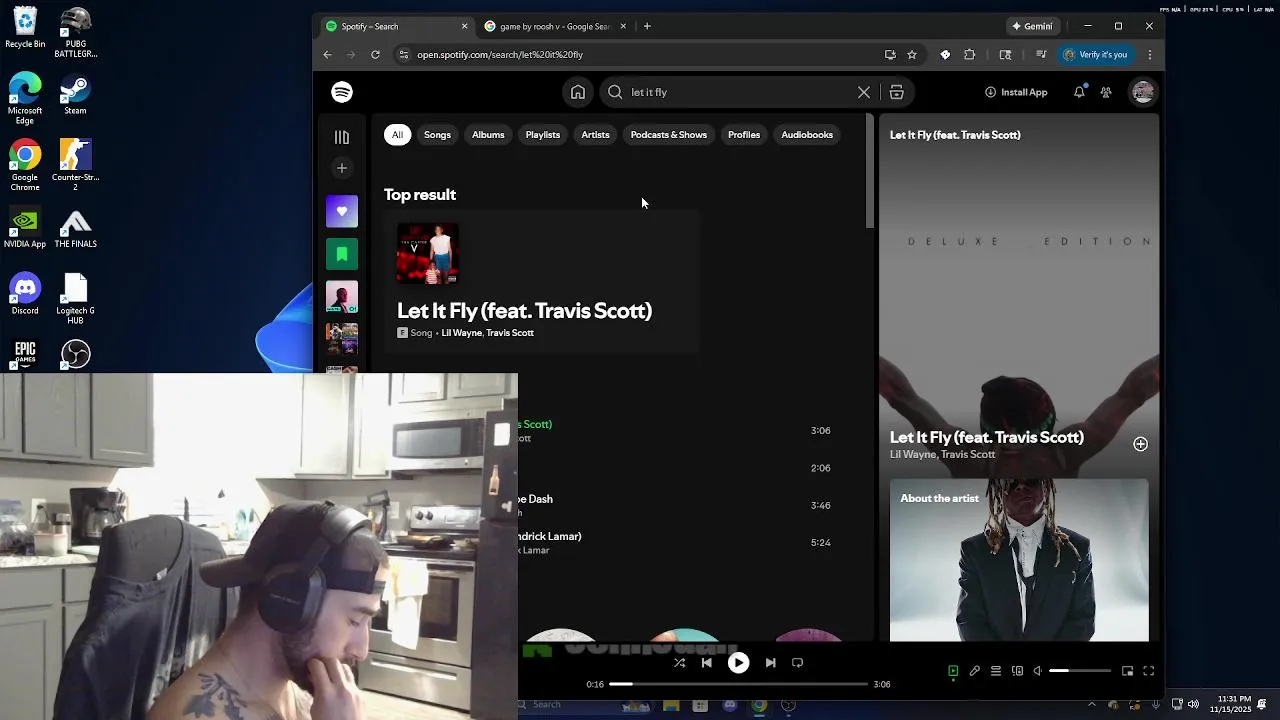Reload the Spotify page

pyautogui.click(x=375, y=55)
